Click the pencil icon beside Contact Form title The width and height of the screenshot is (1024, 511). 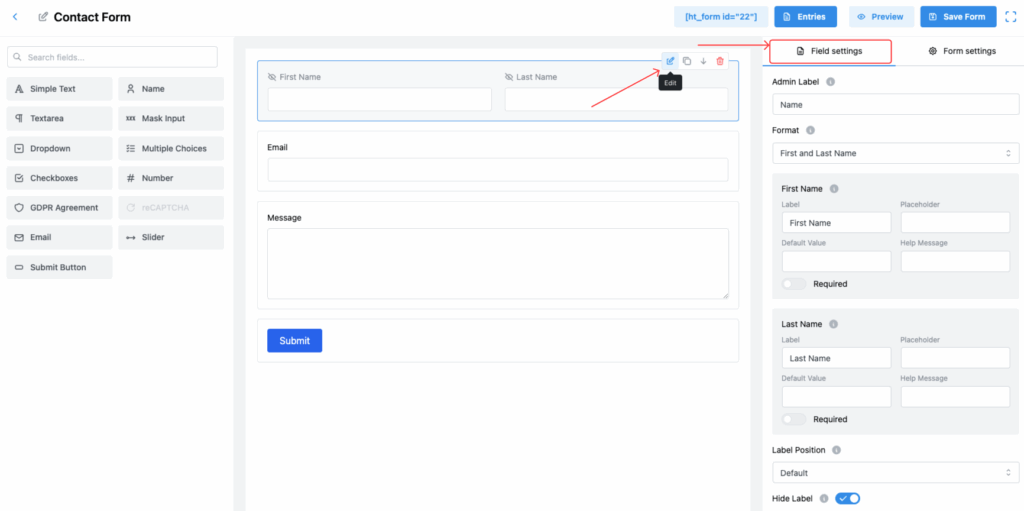pos(43,17)
